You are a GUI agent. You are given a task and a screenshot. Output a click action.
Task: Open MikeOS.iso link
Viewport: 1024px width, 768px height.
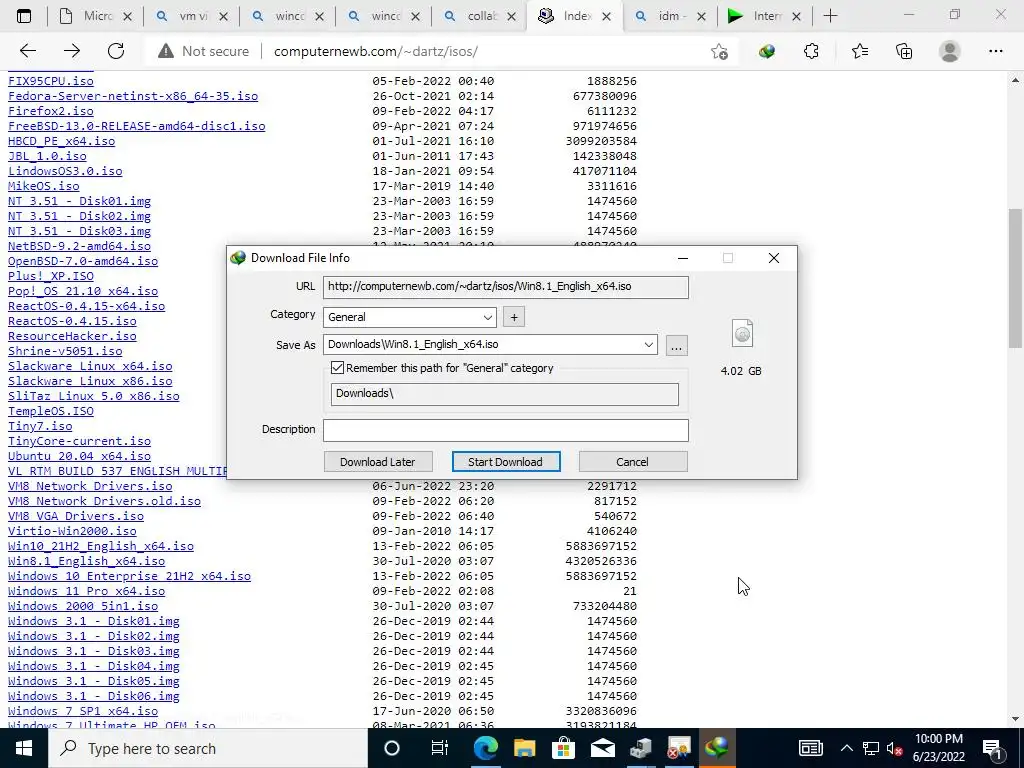[x=44, y=186]
